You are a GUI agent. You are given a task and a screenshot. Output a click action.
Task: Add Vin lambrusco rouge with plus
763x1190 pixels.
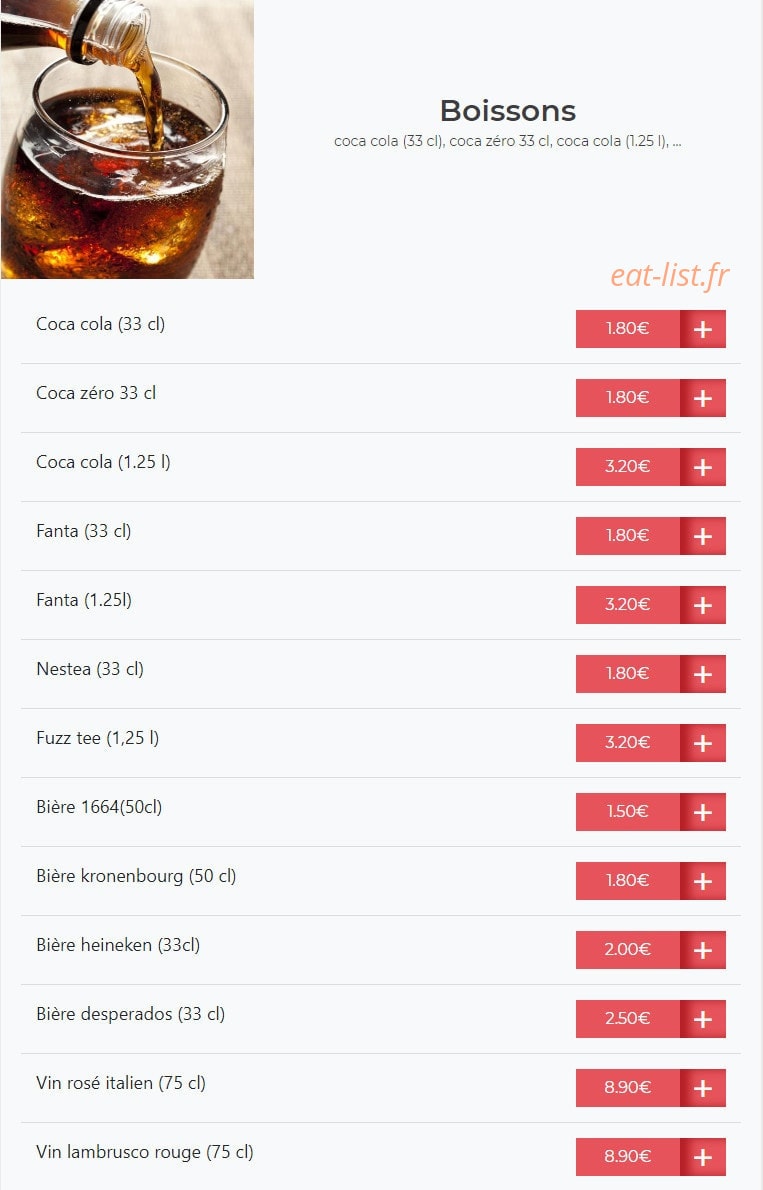(x=702, y=1157)
